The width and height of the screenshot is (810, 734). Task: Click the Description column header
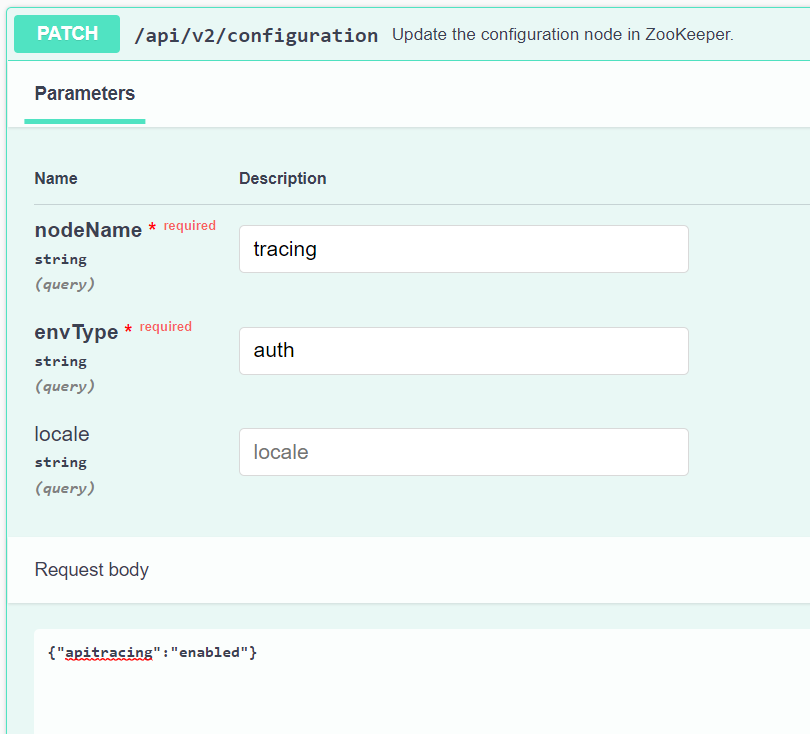pos(282,178)
